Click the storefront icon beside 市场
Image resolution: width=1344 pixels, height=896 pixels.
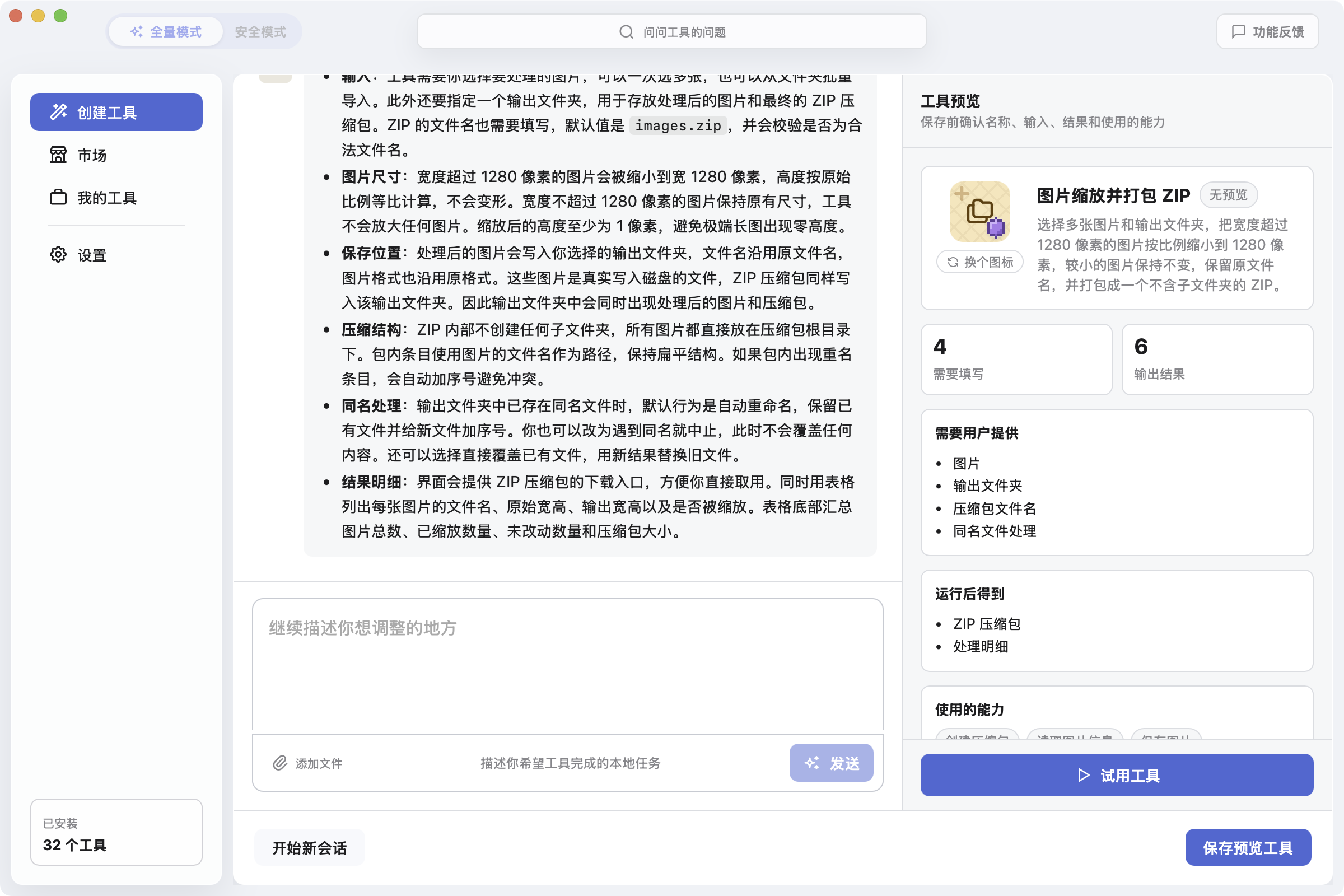pos(58,155)
